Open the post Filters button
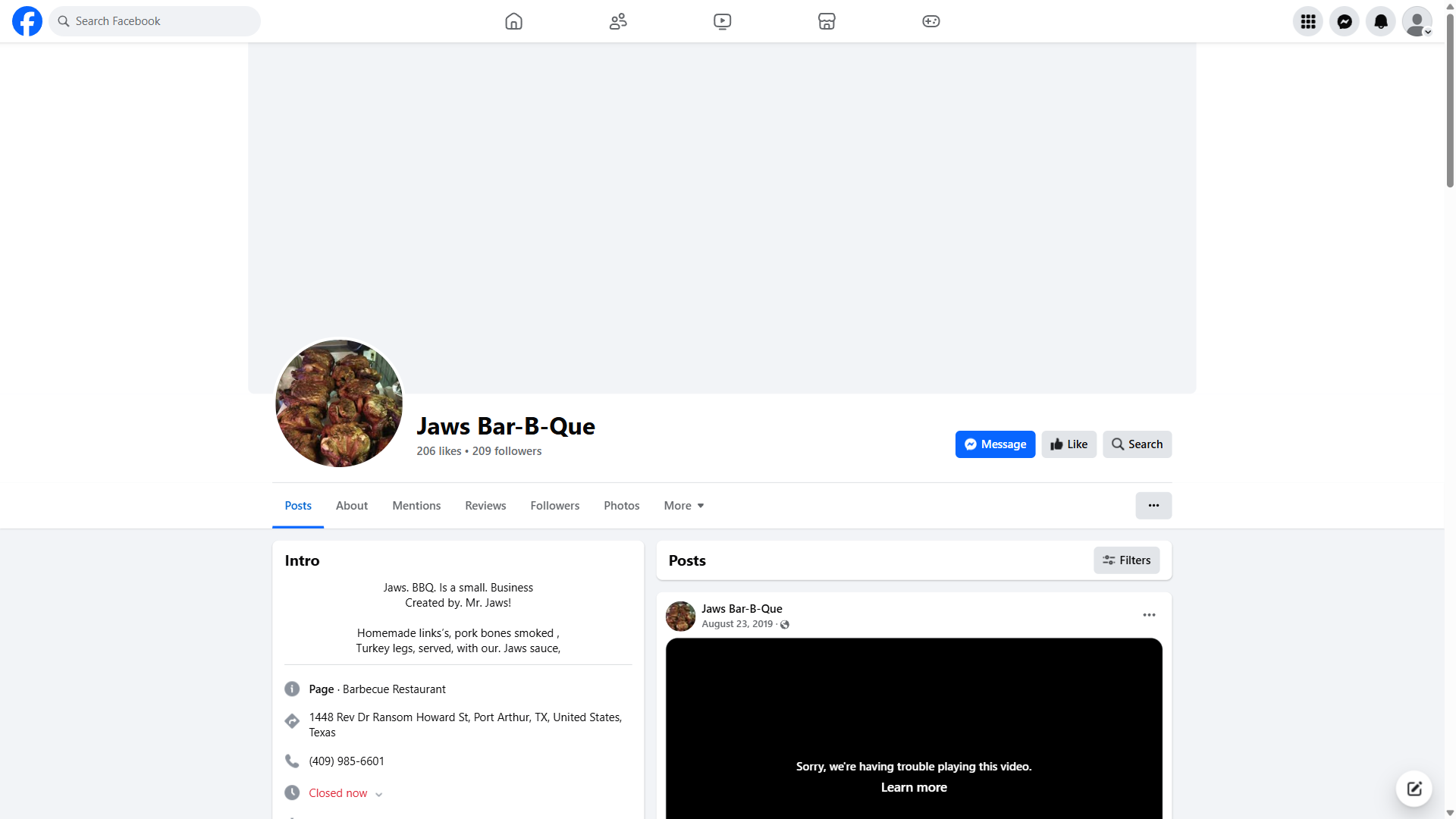 [1126, 560]
